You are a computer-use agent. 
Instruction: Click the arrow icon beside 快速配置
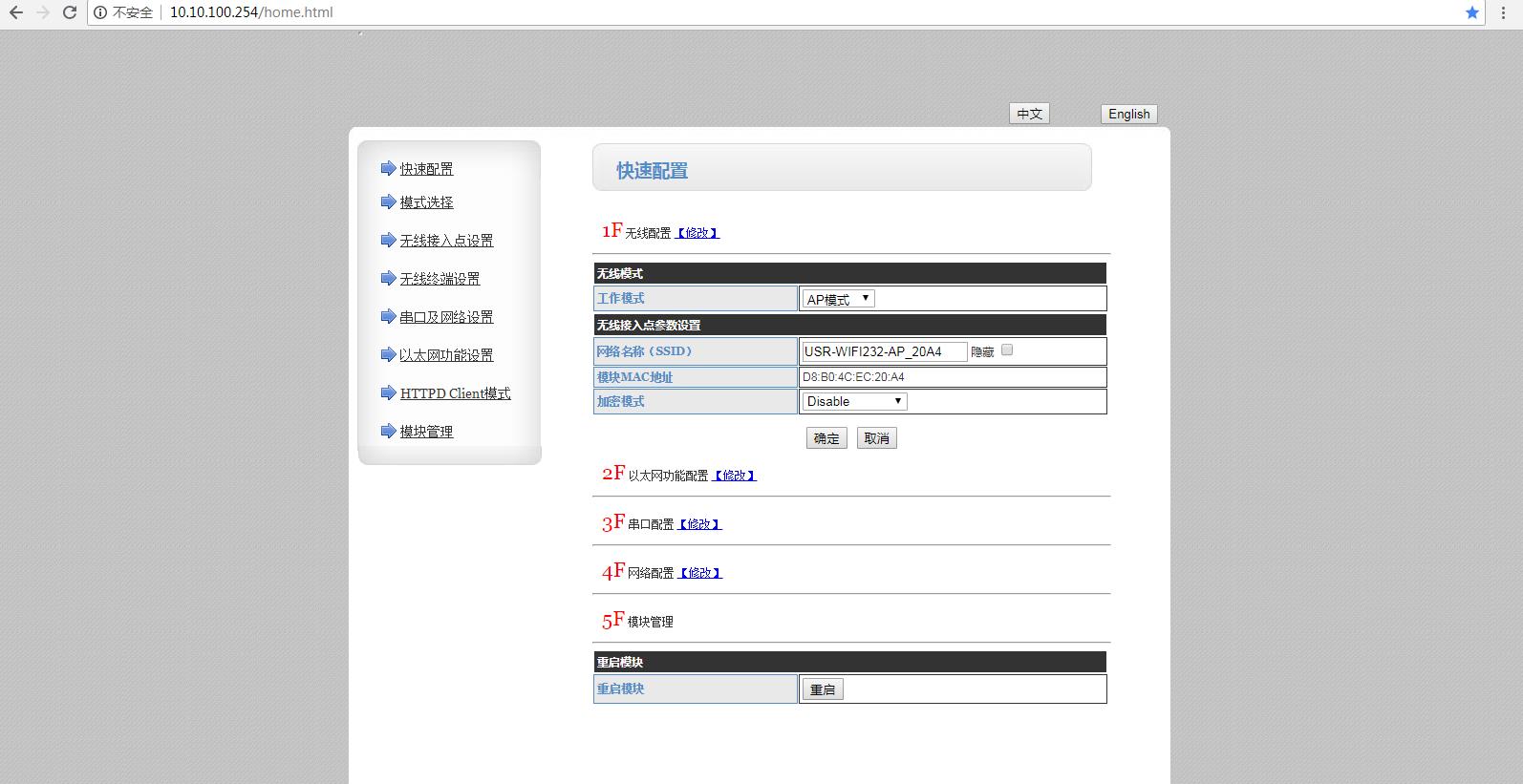coord(388,169)
